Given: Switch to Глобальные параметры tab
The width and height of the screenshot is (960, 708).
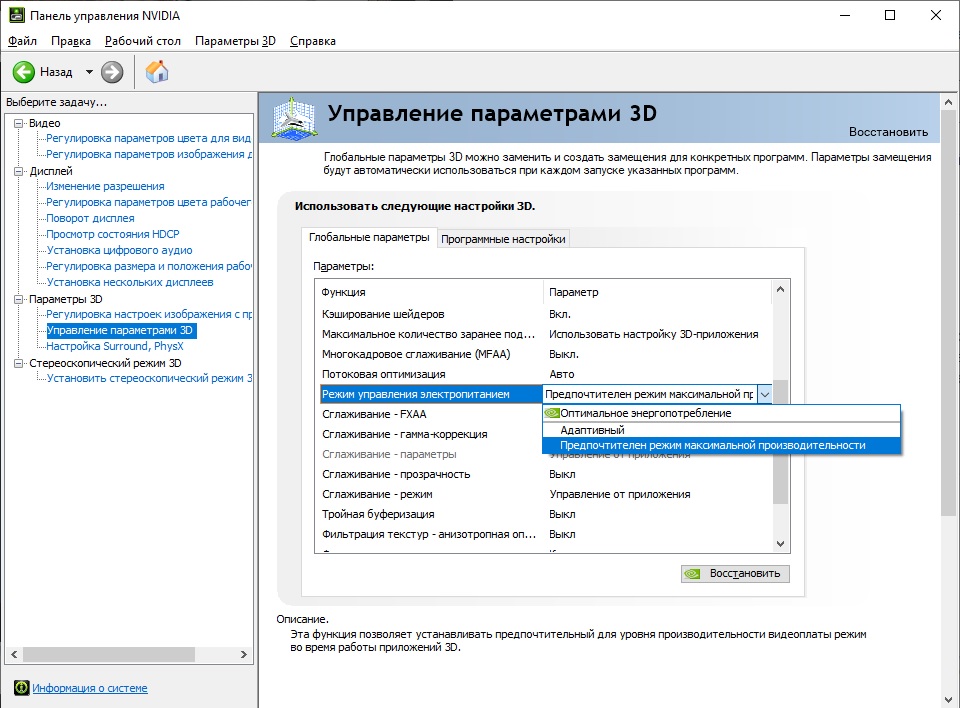Looking at the screenshot, I should (x=369, y=237).
